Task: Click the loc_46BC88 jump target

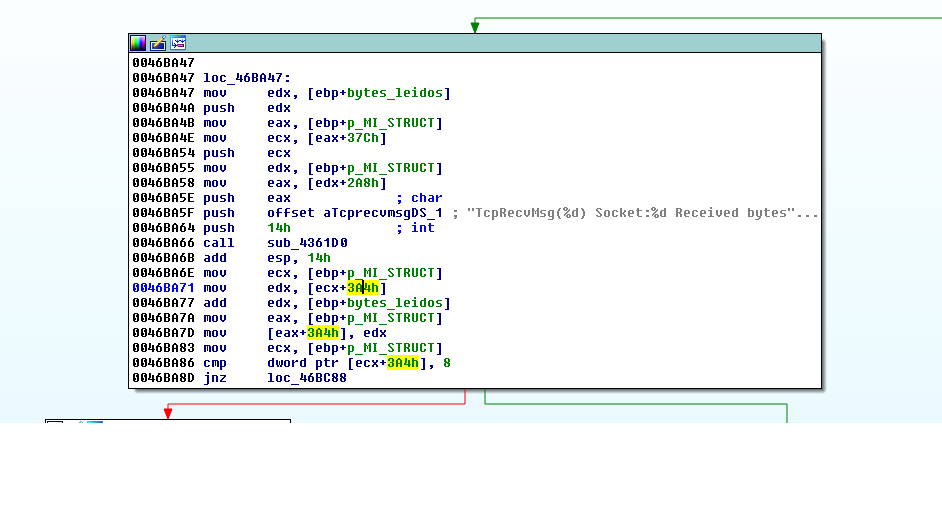Action: 307,378
